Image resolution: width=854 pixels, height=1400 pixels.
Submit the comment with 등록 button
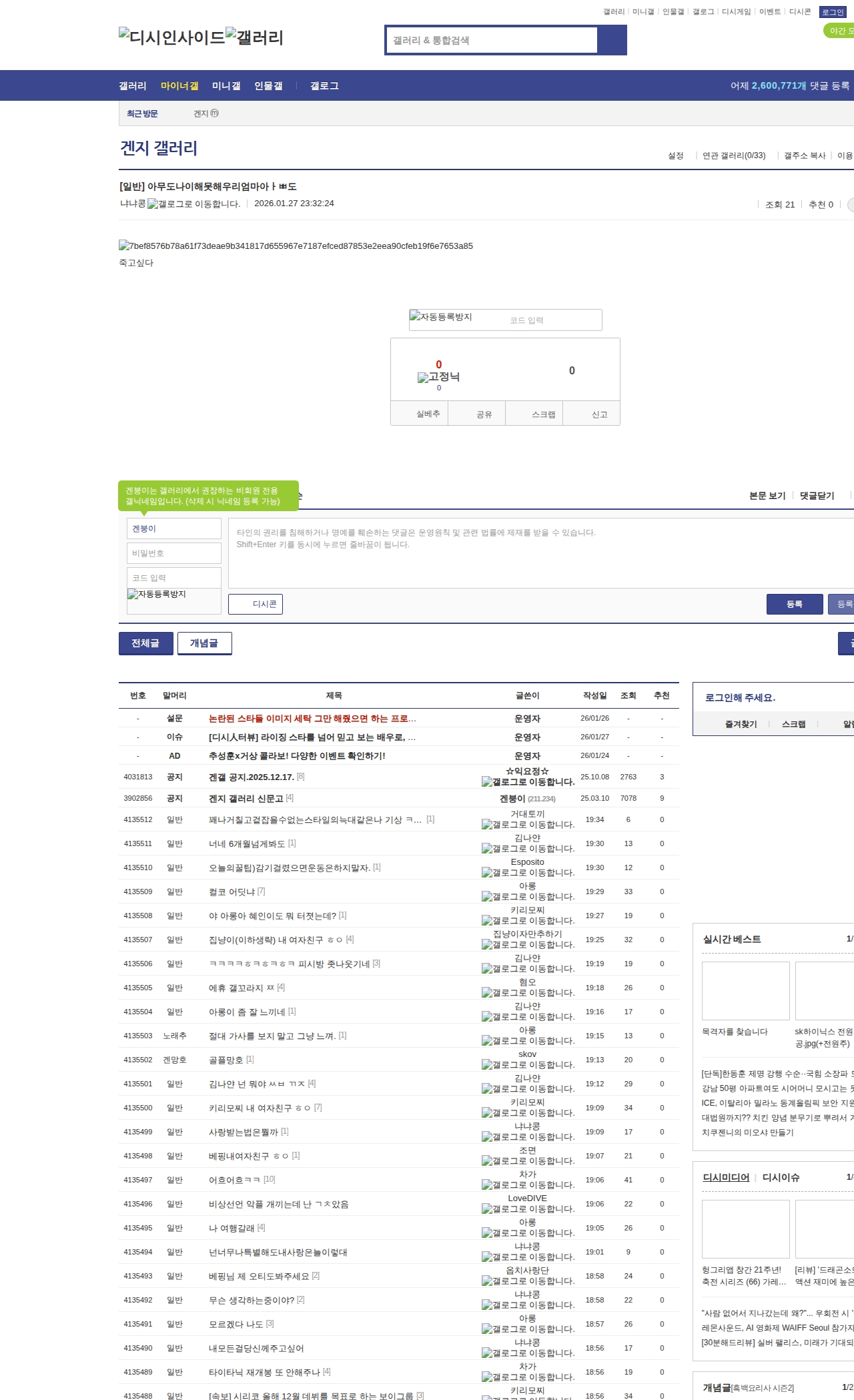point(794,604)
